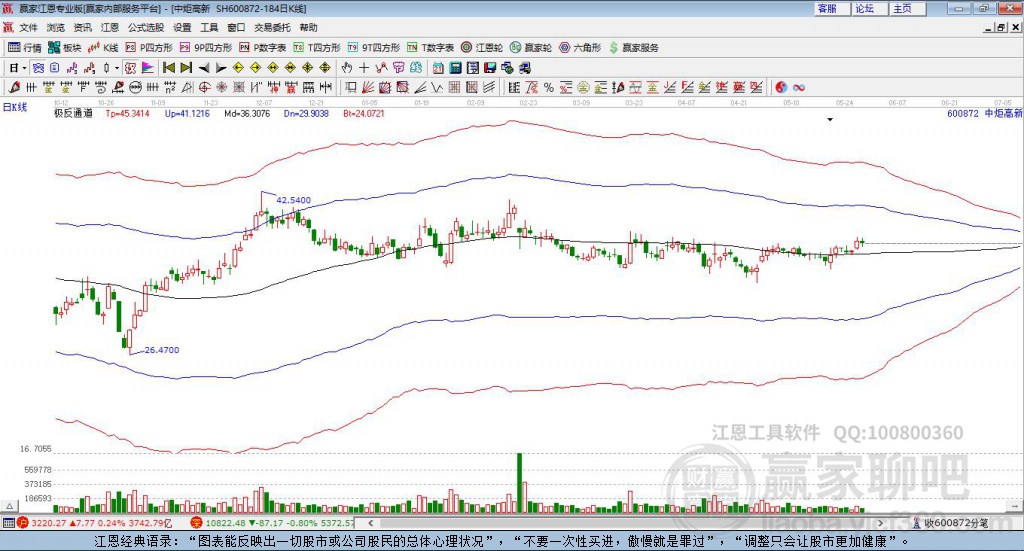Jump to last bar green arrow
The width and height of the screenshot is (1024, 551).
click(186, 68)
